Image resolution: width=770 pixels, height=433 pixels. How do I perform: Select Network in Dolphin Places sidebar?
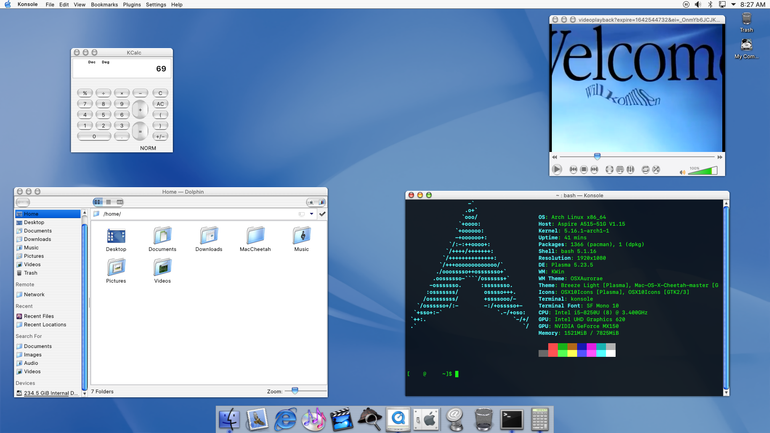(x=34, y=295)
